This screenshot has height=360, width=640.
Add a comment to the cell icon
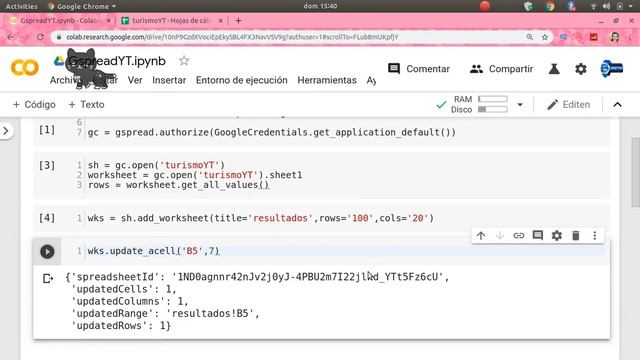tap(538, 236)
